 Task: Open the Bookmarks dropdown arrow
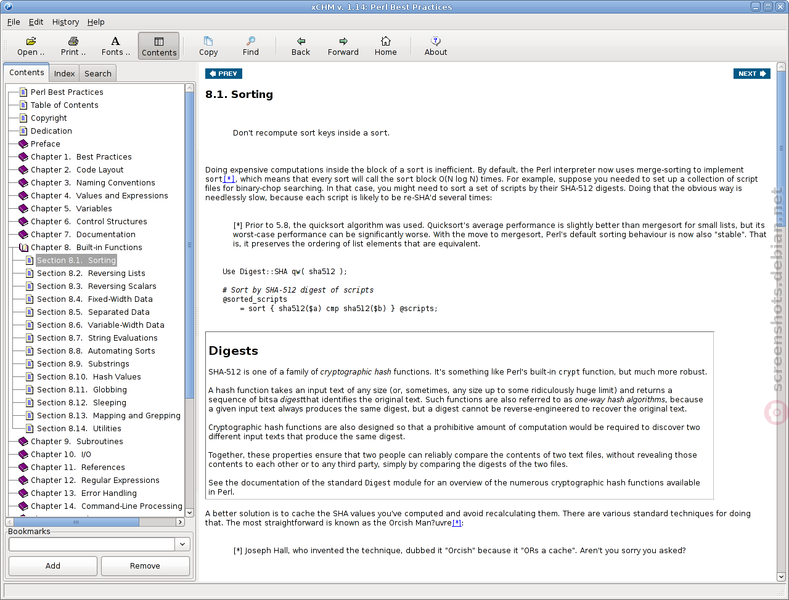[x=182, y=544]
